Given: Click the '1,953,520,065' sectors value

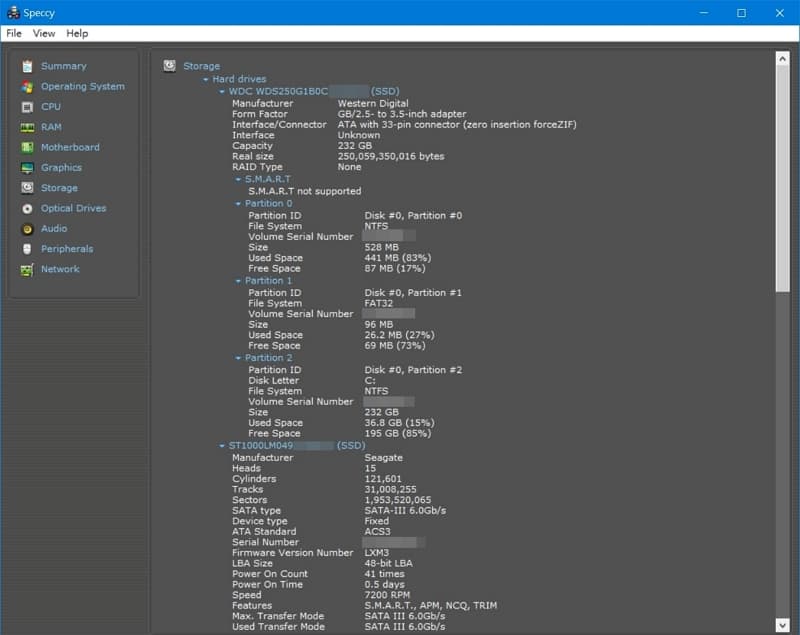Looking at the screenshot, I should pyautogui.click(x=397, y=500).
